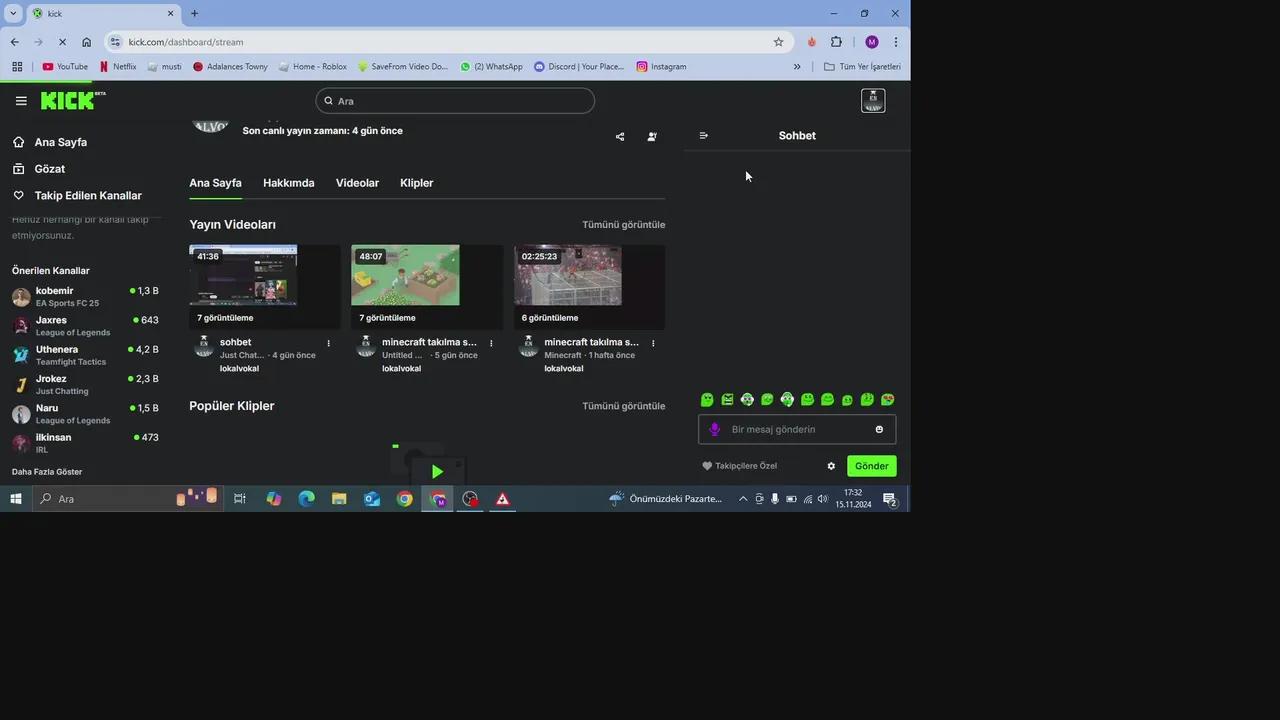This screenshot has width=1280, height=720.
Task: Switch to the Videolar tab
Action: coord(357,183)
